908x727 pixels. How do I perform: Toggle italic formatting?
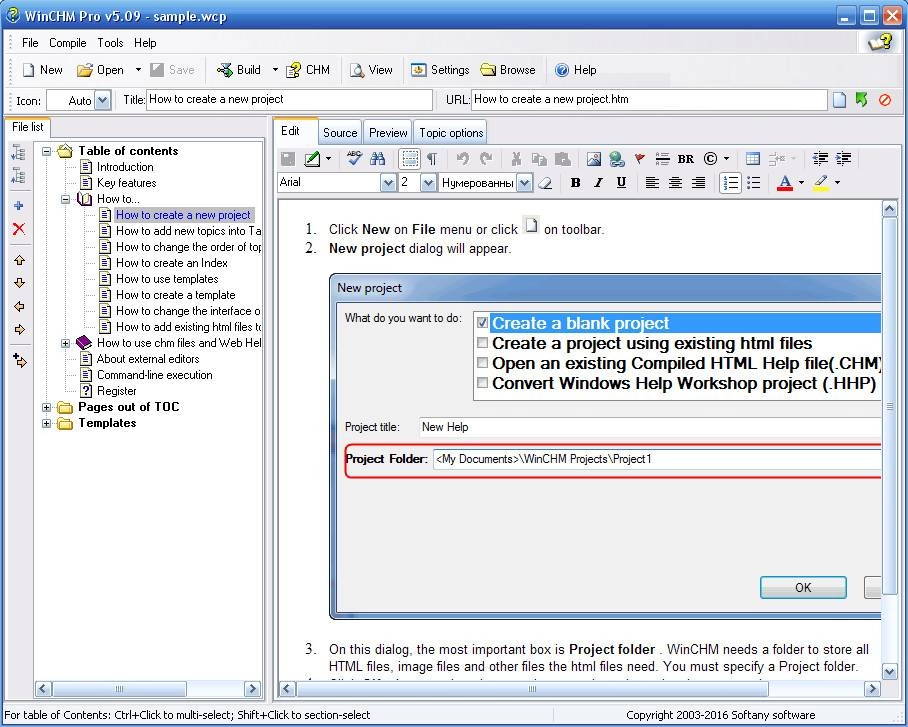[x=598, y=183]
